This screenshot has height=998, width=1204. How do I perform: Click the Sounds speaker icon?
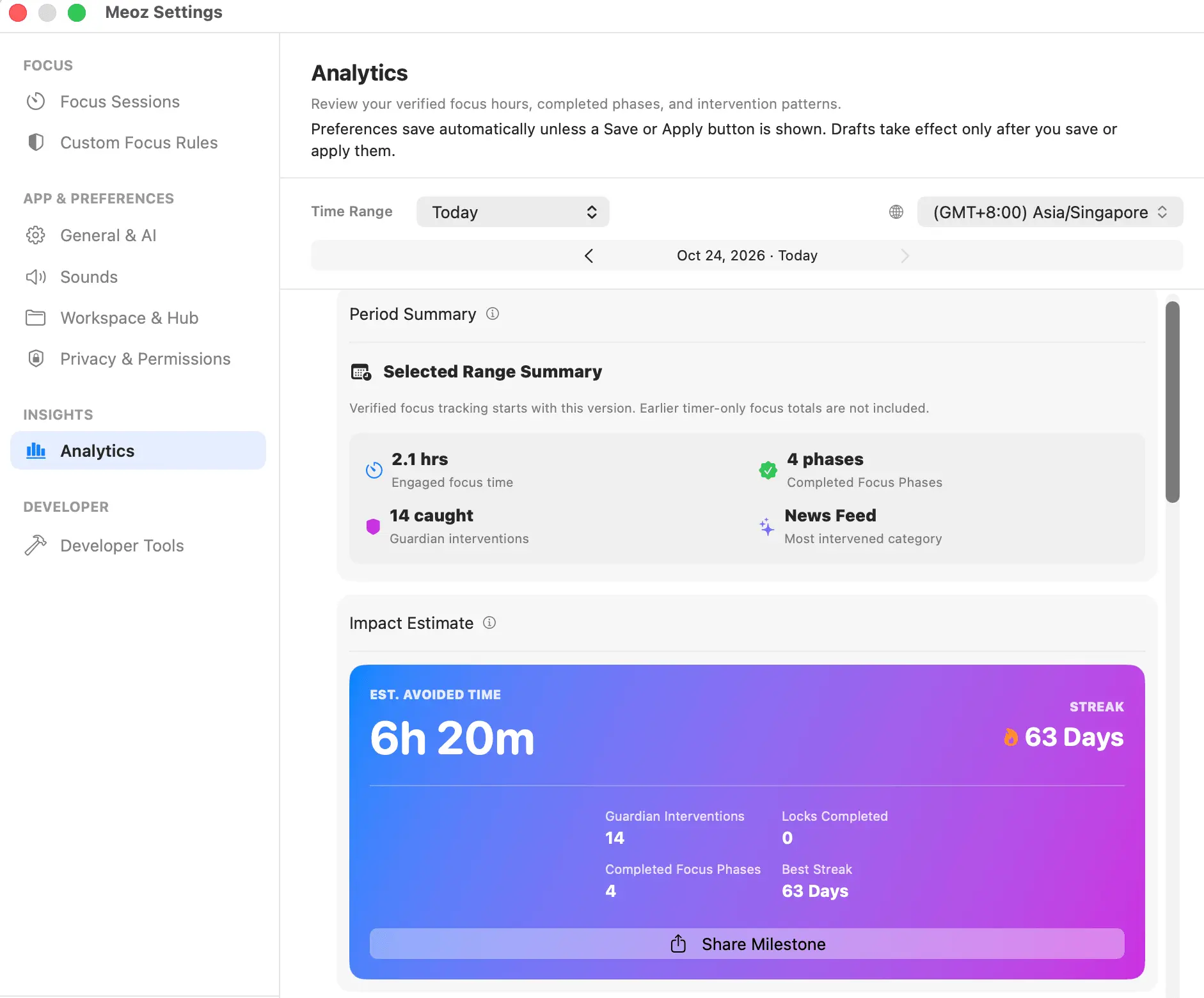(36, 277)
